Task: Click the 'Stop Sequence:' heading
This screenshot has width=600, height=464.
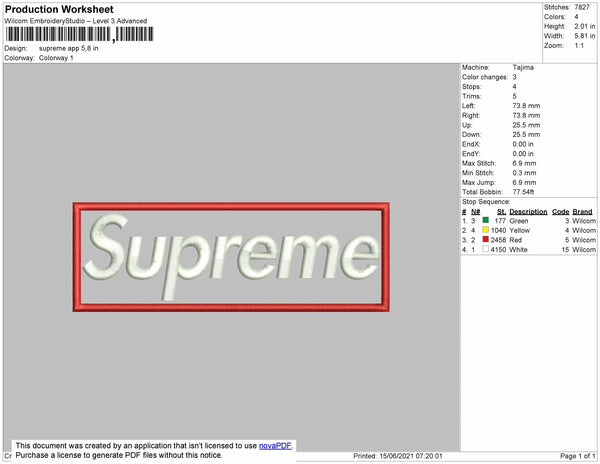Action: point(486,202)
